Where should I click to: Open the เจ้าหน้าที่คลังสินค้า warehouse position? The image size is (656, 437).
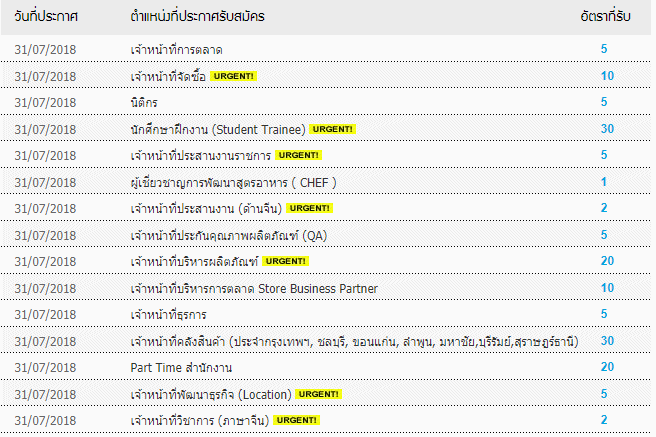pyautogui.click(x=354, y=341)
